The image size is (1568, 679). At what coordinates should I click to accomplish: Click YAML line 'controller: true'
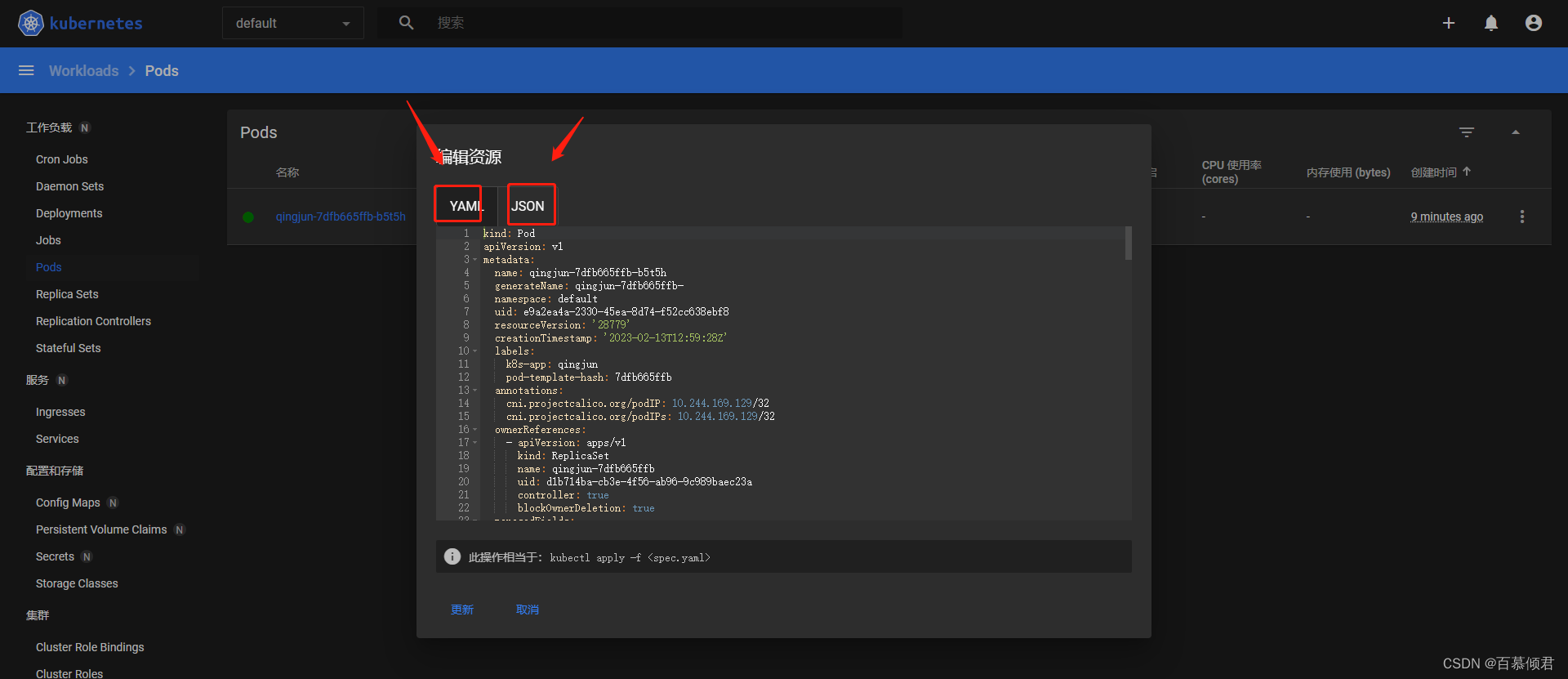(x=563, y=495)
